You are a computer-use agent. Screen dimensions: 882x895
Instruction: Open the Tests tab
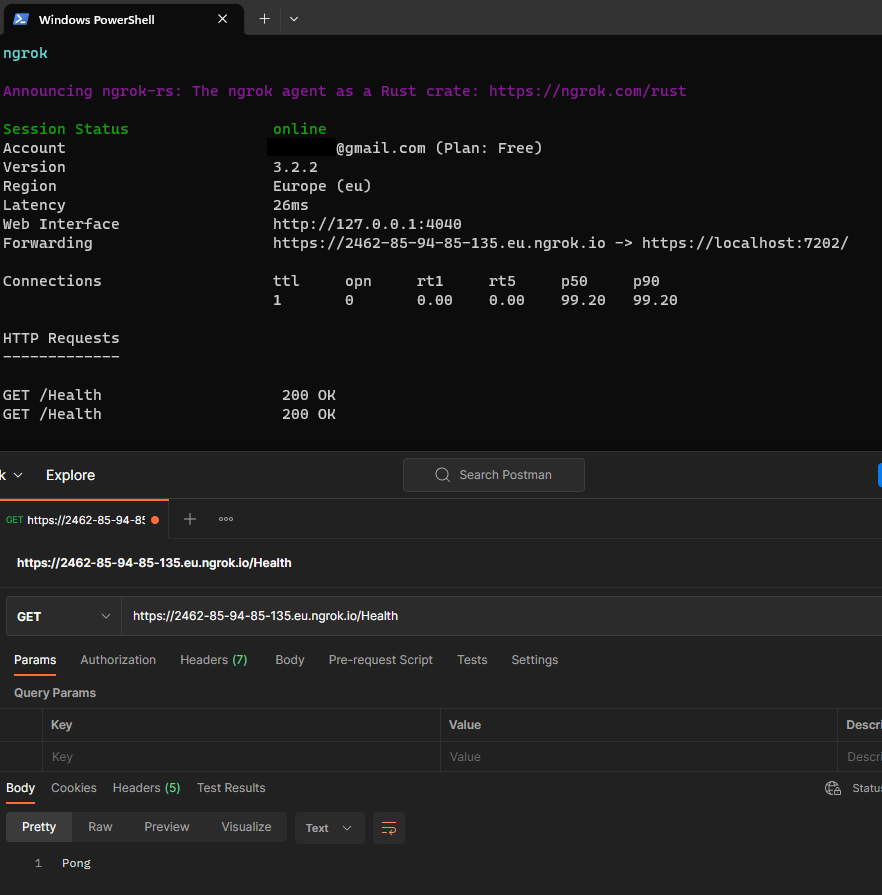point(472,660)
